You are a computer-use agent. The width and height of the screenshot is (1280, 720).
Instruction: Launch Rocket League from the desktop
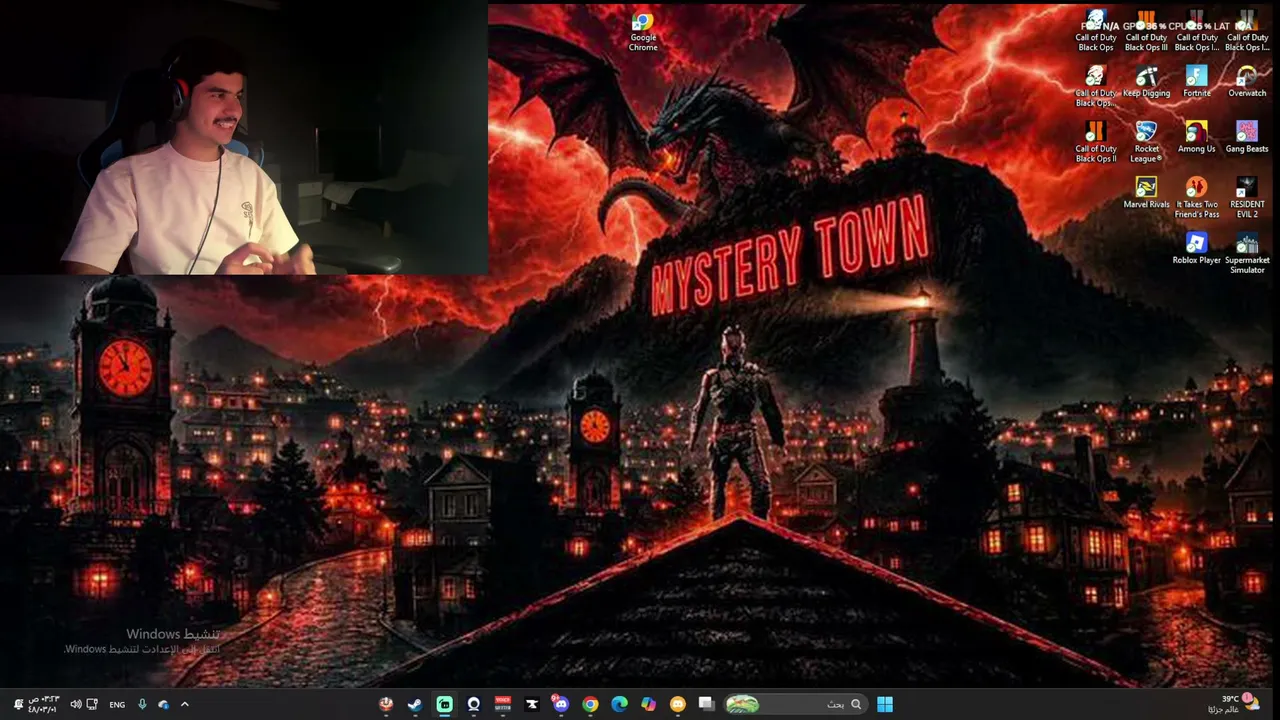1146,142
